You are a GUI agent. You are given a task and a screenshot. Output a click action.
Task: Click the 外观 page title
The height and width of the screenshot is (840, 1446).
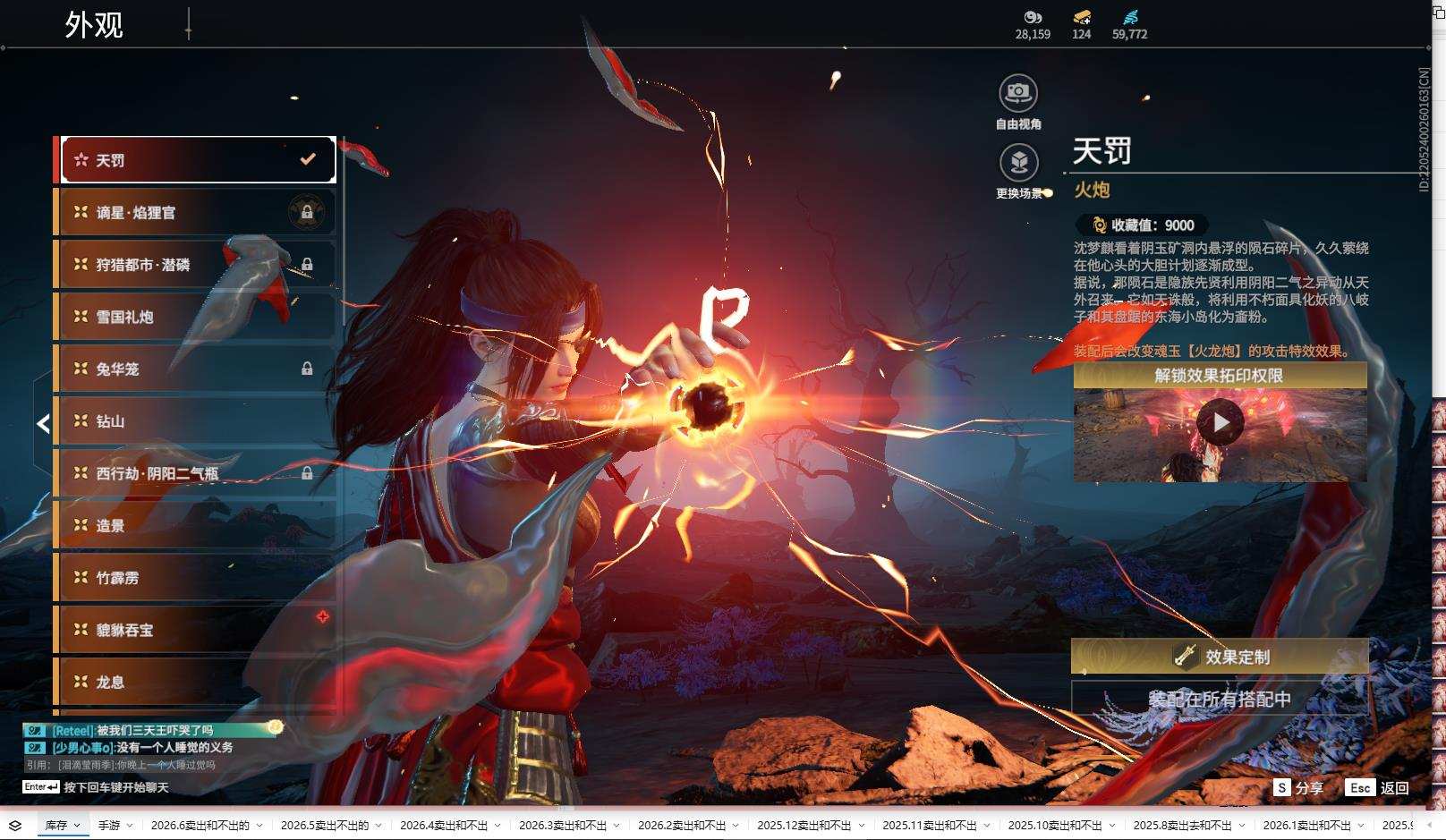pyautogui.click(x=94, y=24)
